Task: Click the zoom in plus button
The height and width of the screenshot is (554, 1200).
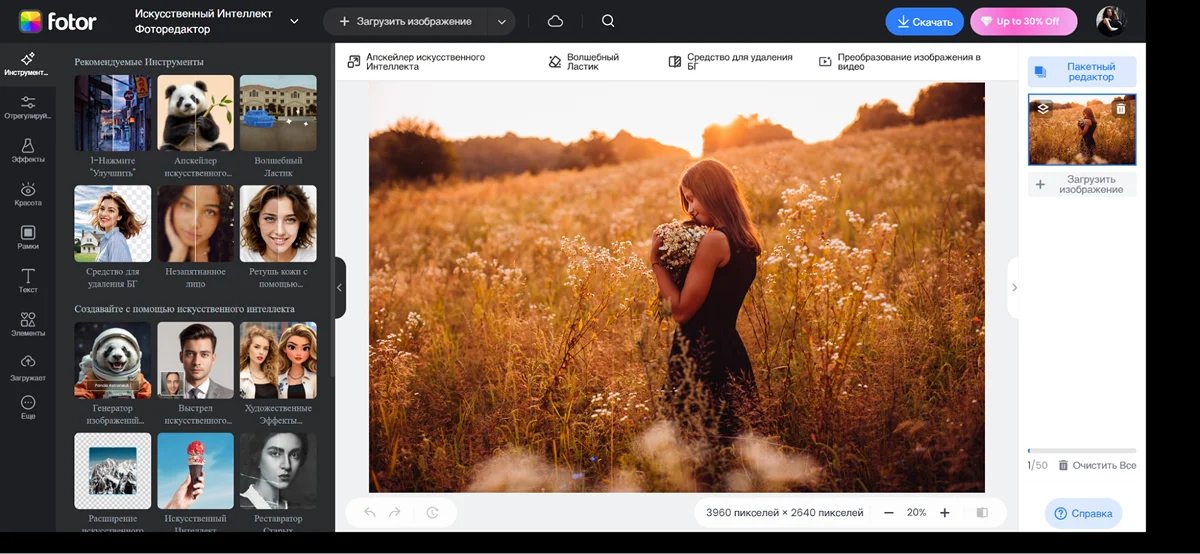Action: (x=944, y=512)
